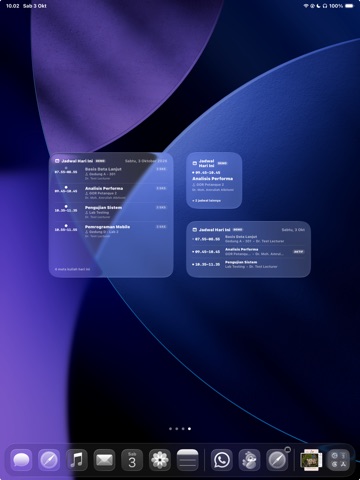
Task: Tap the location pin beside Lab Testing in the large widget
Action: pyautogui.click(x=87, y=212)
